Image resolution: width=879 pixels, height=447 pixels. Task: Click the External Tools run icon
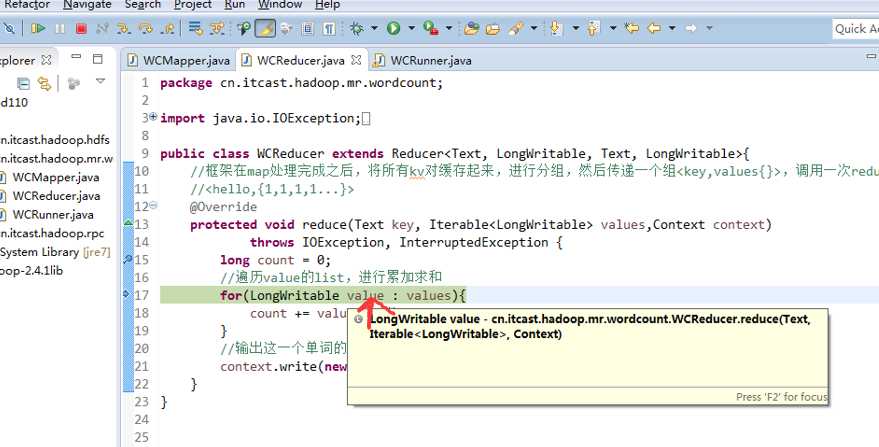(x=431, y=28)
